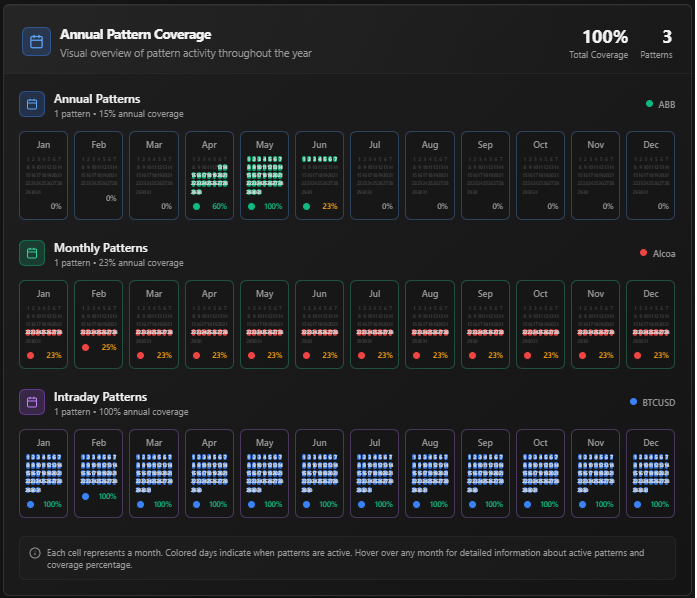Click the blue BTCUSD legend dot

(x=633, y=401)
